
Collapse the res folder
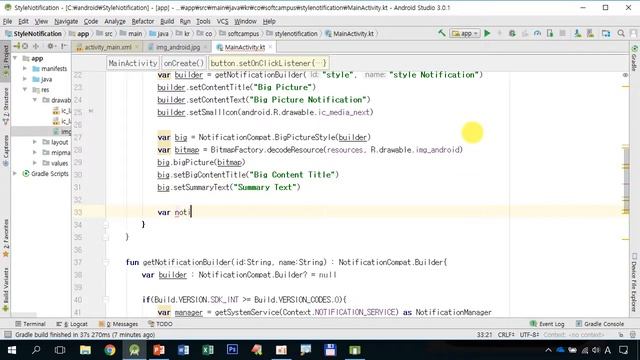coord(25,89)
